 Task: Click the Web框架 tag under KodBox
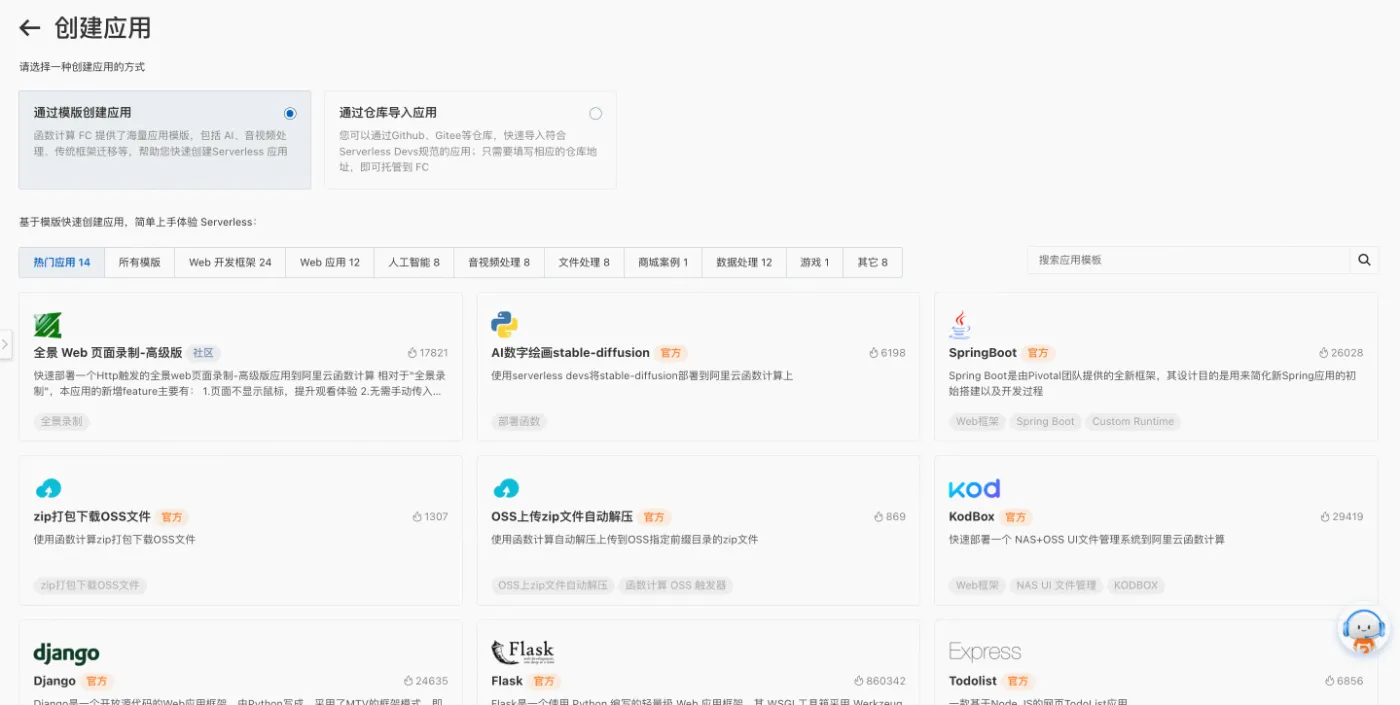[977, 586]
